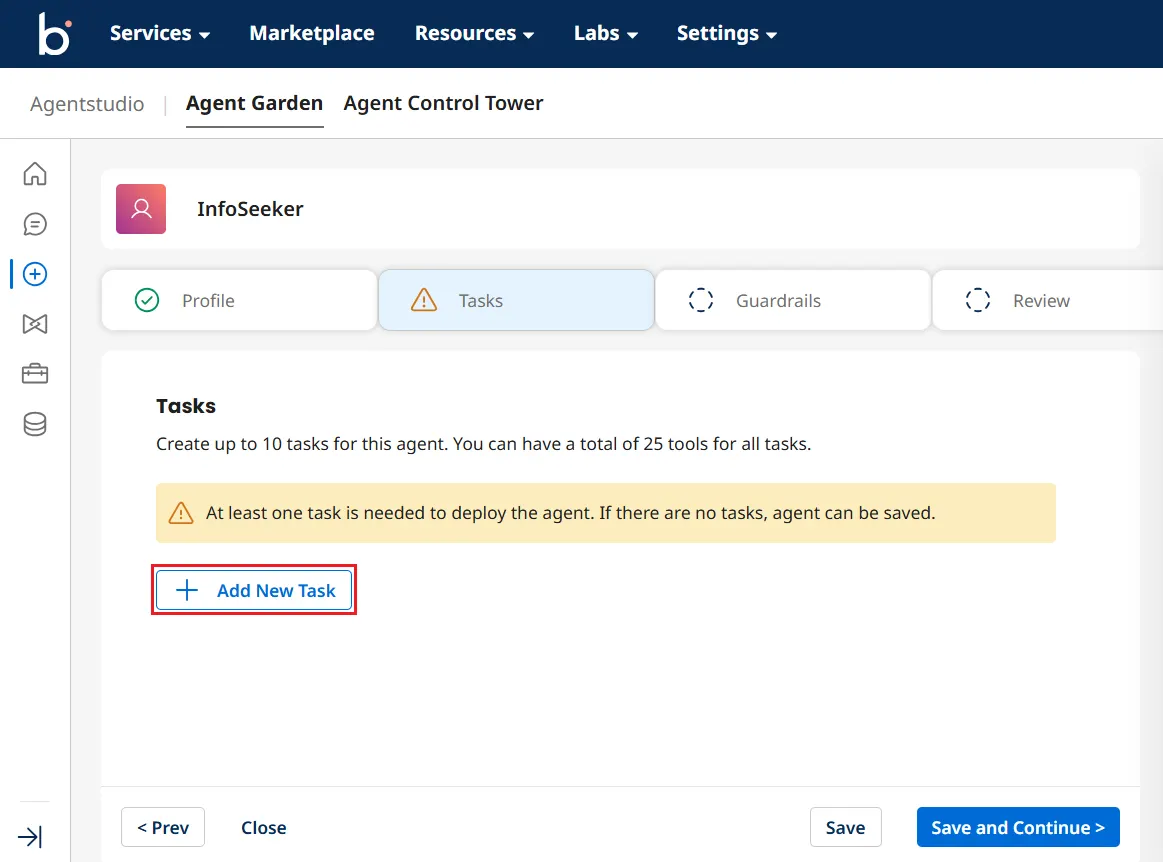This screenshot has height=862, width=1163.
Task: Click the database cylinder icon in the sidebar
Action: 35,425
